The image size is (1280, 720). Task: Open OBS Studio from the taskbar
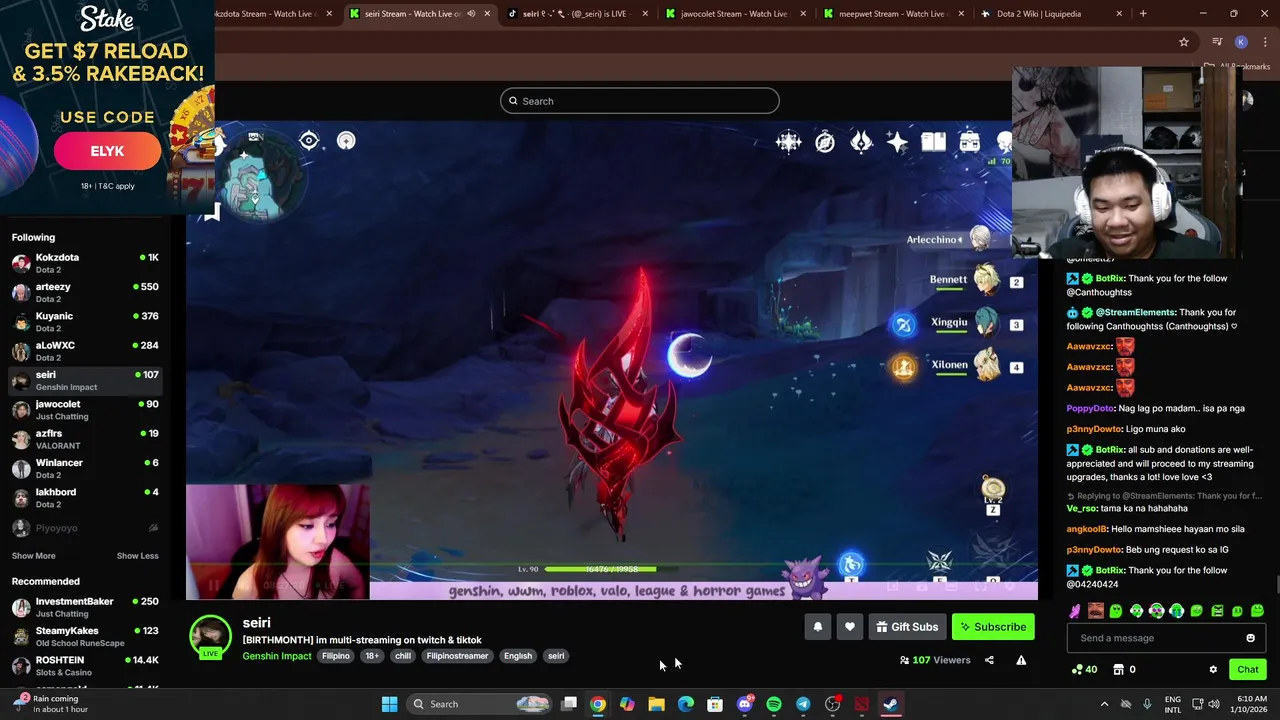pos(832,704)
